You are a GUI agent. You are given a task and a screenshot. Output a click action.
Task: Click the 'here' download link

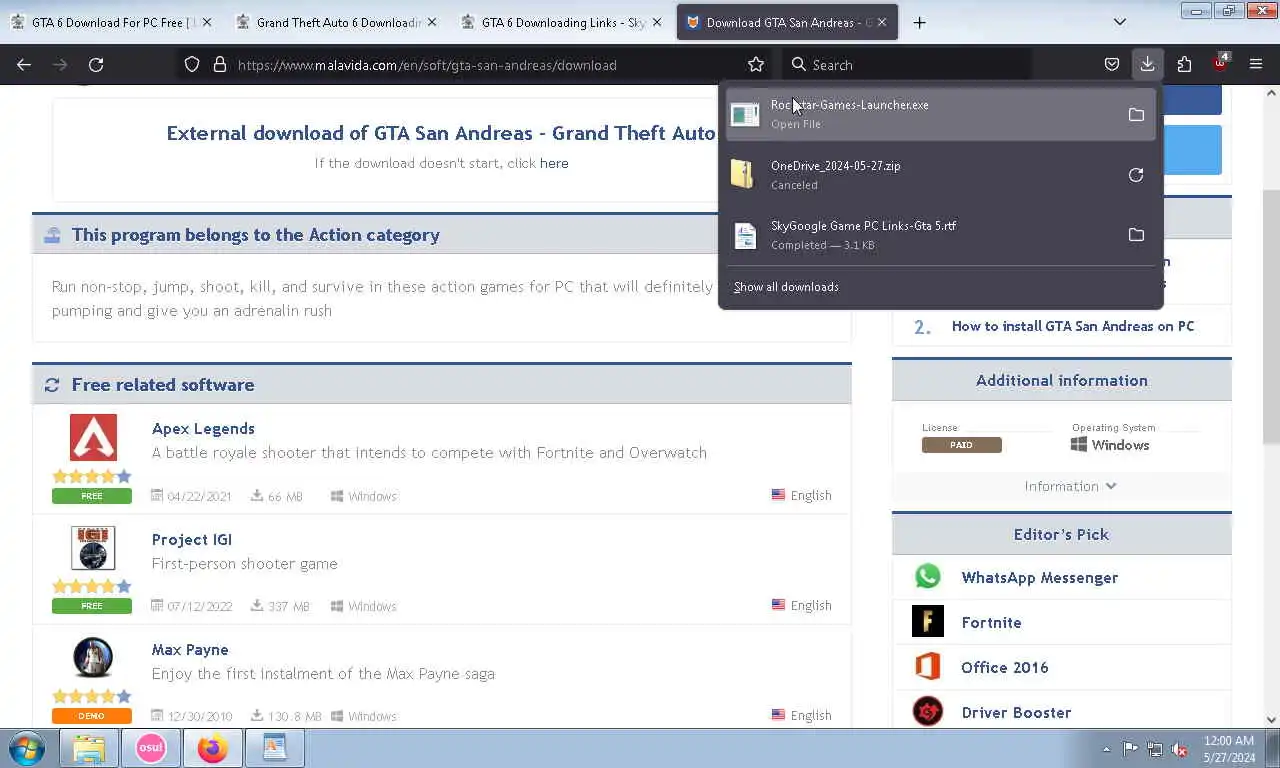pyautogui.click(x=554, y=163)
